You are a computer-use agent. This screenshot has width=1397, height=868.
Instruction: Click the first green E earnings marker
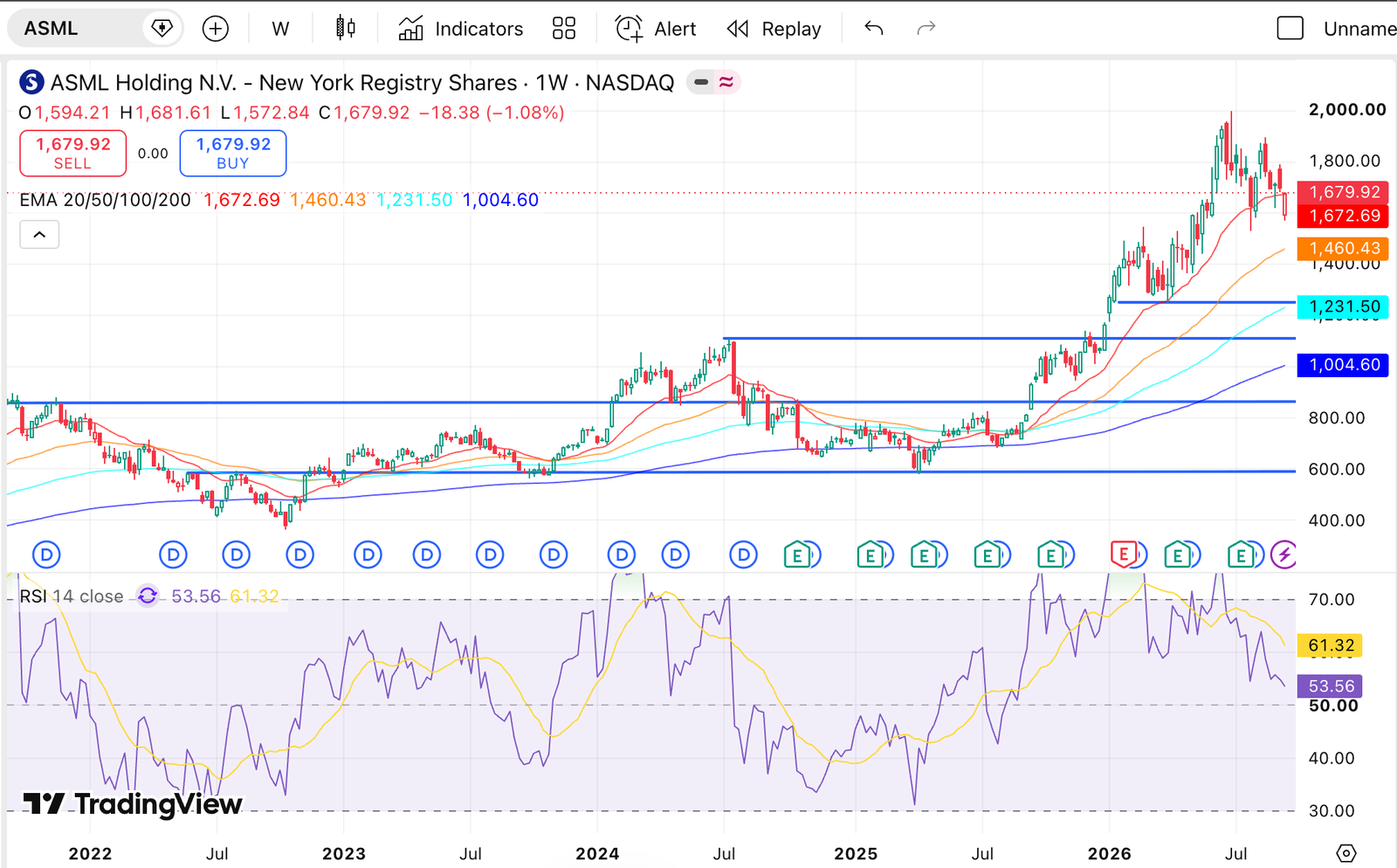click(x=796, y=554)
